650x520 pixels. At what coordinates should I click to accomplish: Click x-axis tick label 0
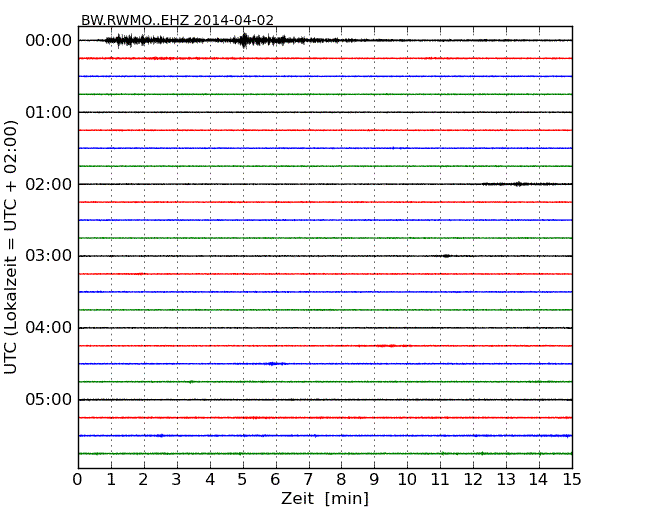click(x=78, y=480)
